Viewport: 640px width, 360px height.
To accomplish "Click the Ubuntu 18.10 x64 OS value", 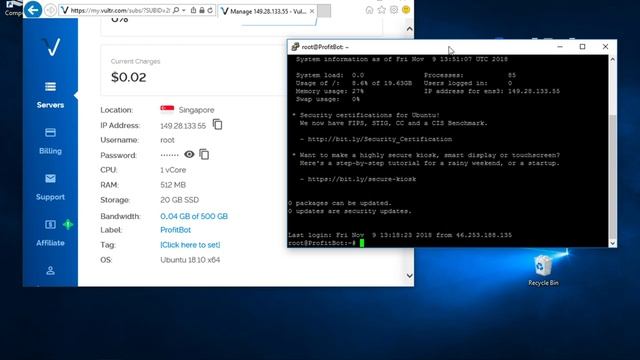I will click(190, 260).
